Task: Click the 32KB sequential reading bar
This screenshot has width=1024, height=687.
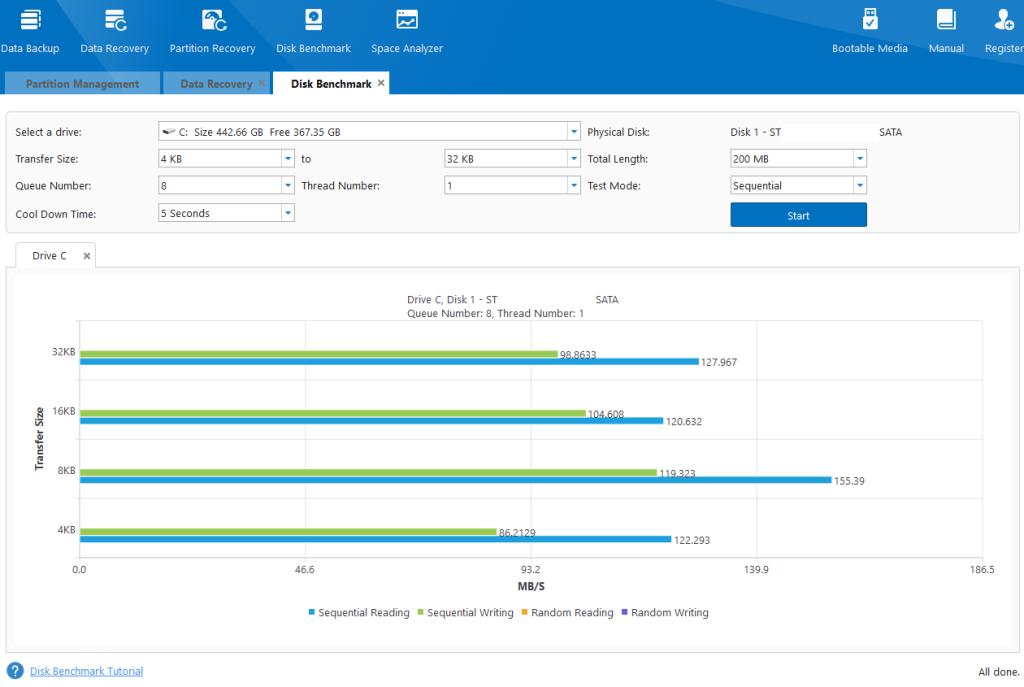Action: pos(389,361)
